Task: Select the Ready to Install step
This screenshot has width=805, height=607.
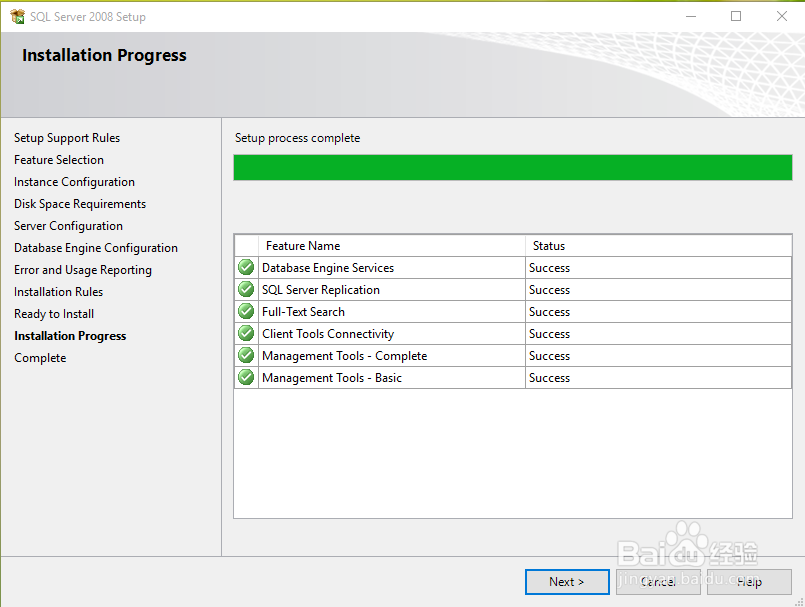Action: 54,314
